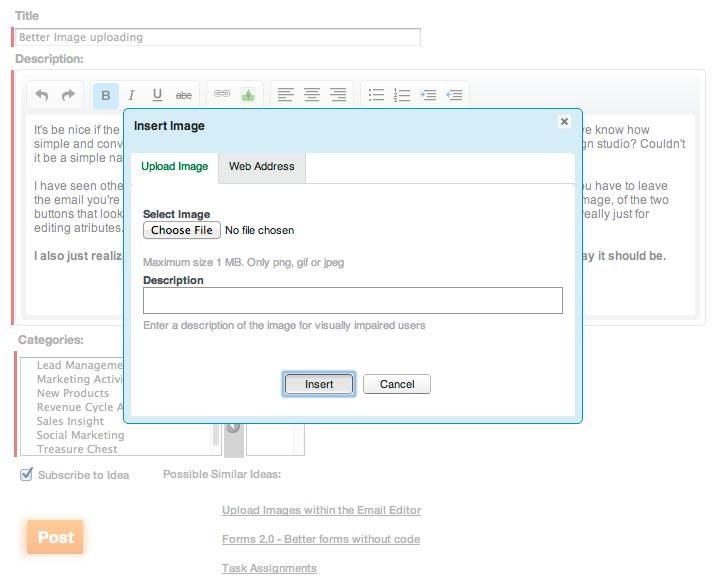Click the Redo arrow in editor toolbar
Screen dimensions: 715x581
68,96
